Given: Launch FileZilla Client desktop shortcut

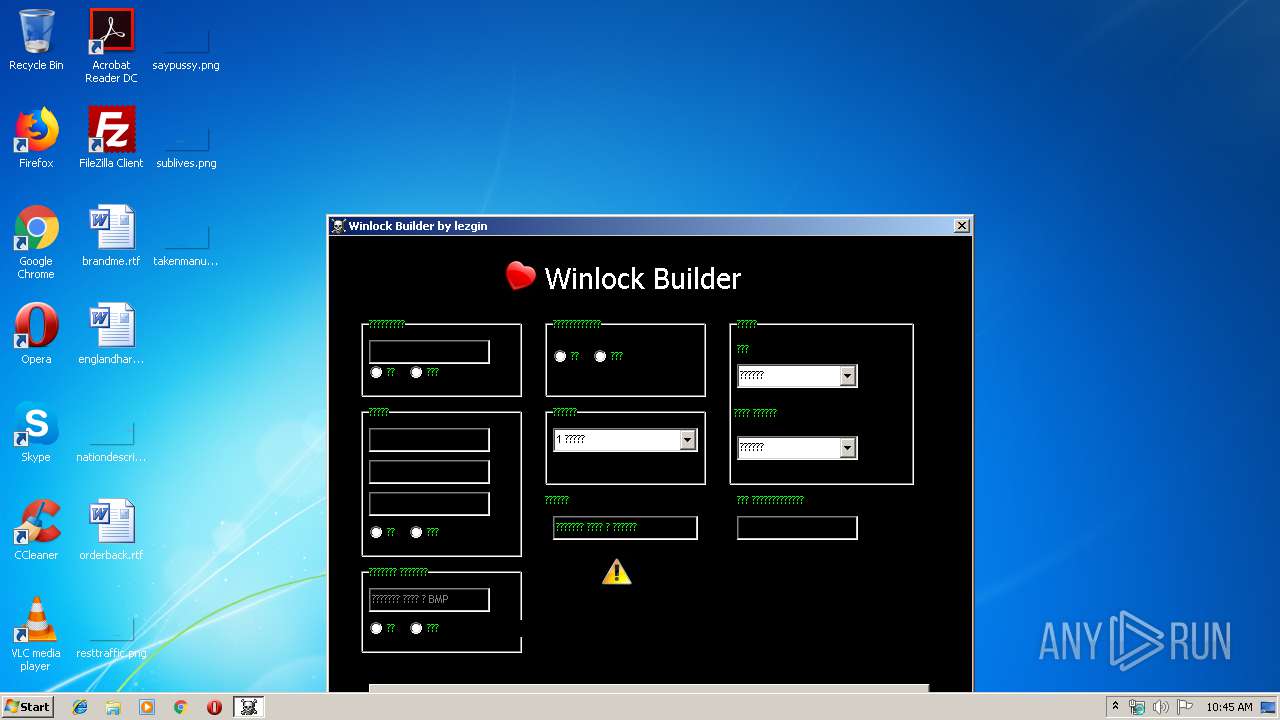Looking at the screenshot, I should click(111, 139).
